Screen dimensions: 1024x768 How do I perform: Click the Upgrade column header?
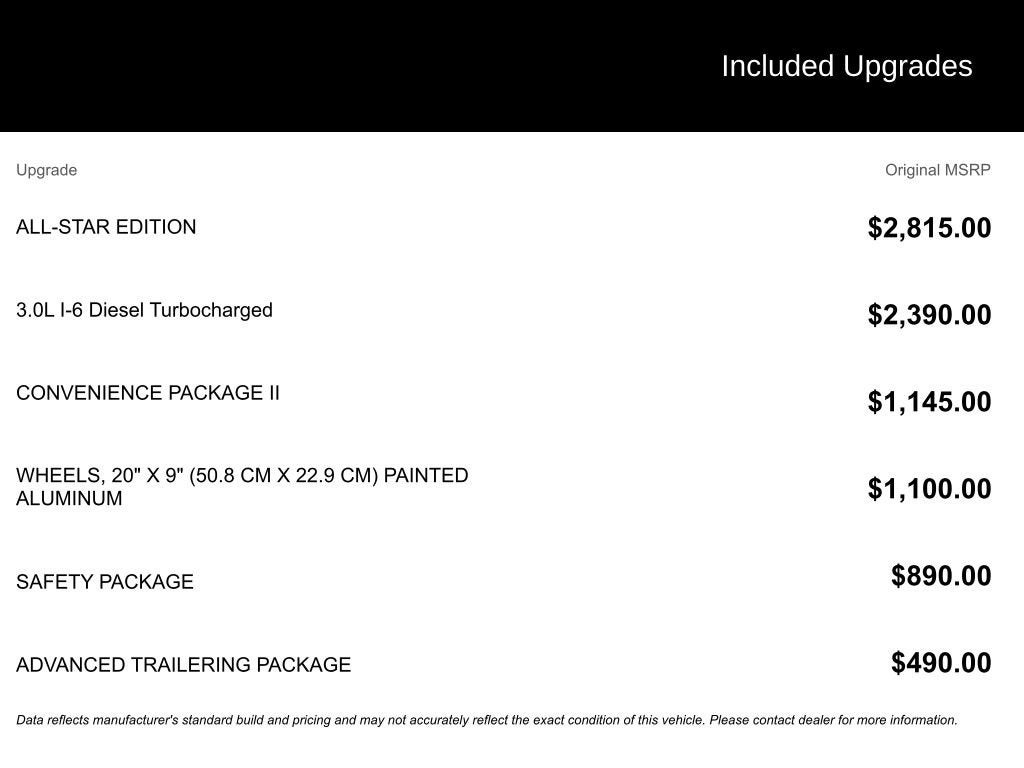click(46, 170)
